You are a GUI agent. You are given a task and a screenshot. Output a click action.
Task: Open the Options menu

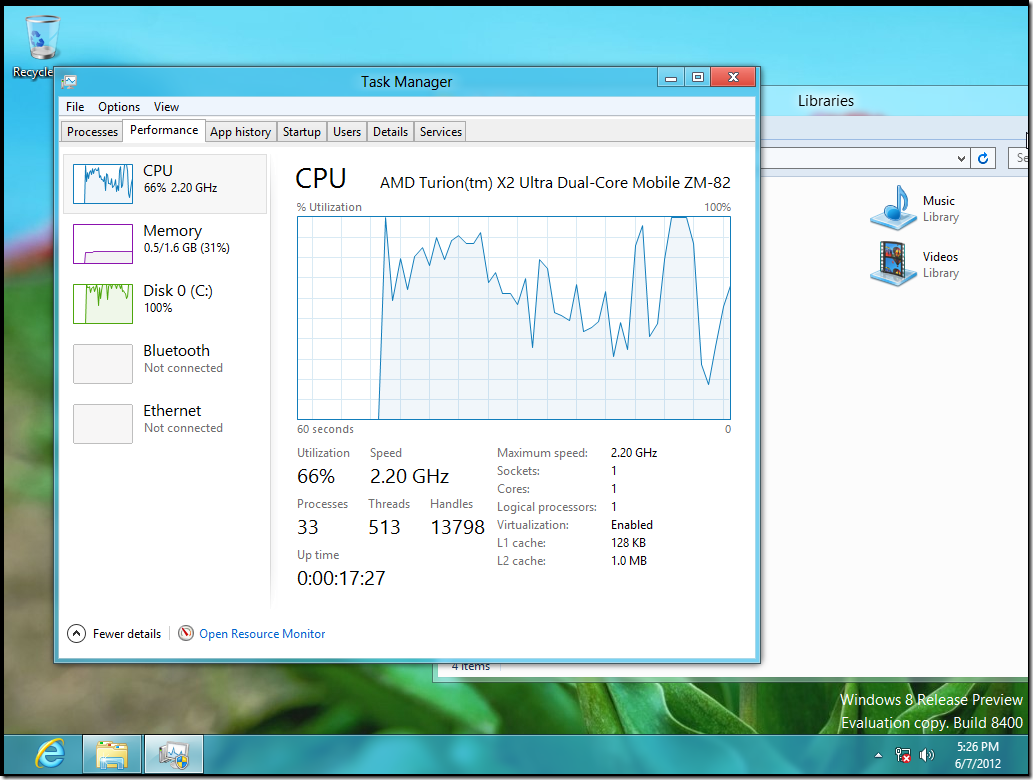point(119,107)
